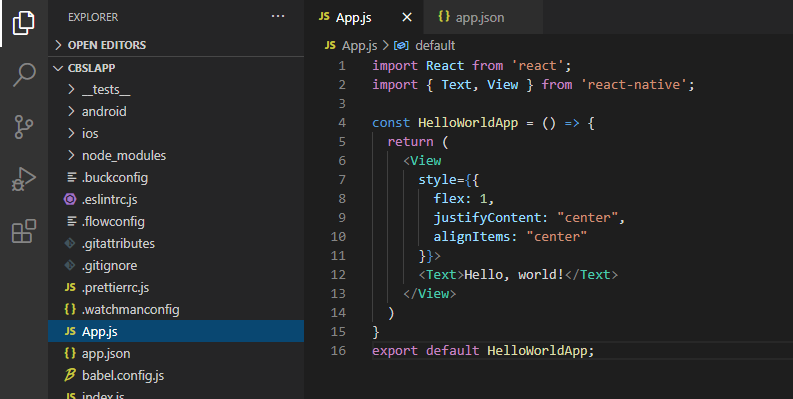
Task: Click the .eslintrc.js file icon
Action: point(70,199)
